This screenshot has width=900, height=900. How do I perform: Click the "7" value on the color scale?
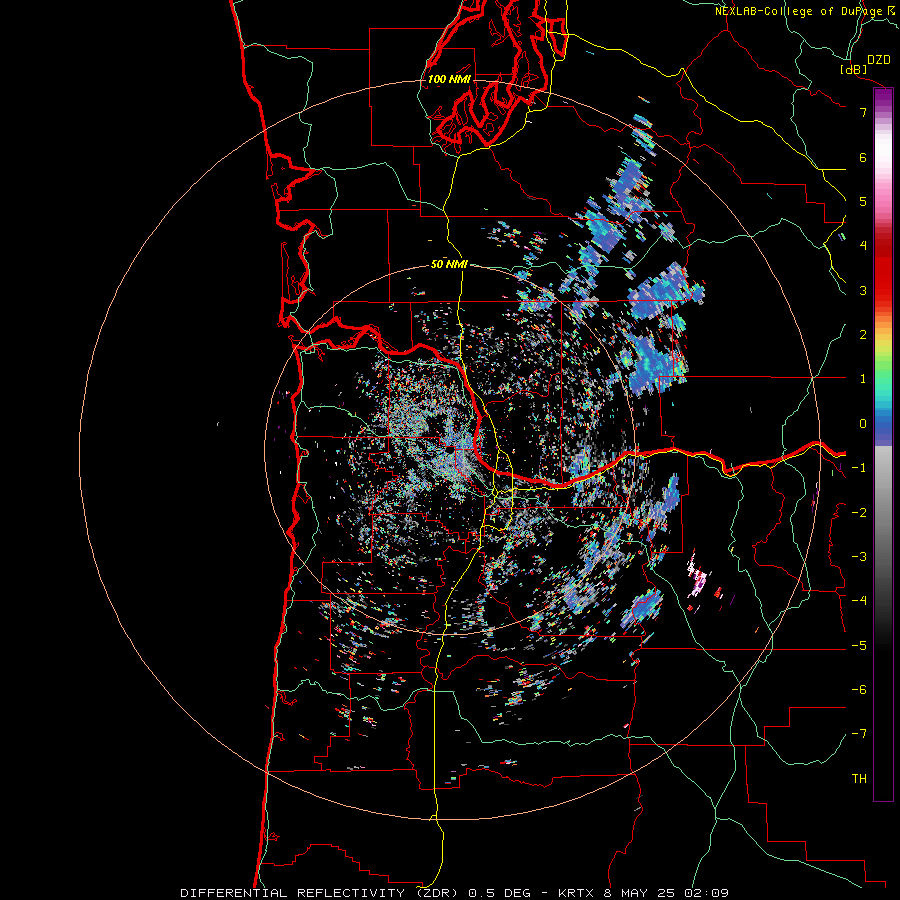pos(863,112)
